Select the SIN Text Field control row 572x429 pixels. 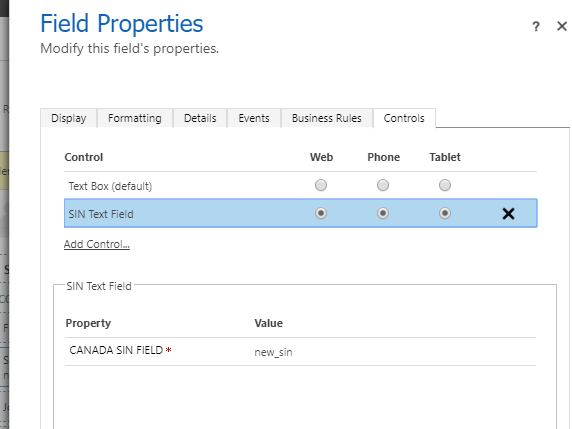pyautogui.click(x=301, y=213)
